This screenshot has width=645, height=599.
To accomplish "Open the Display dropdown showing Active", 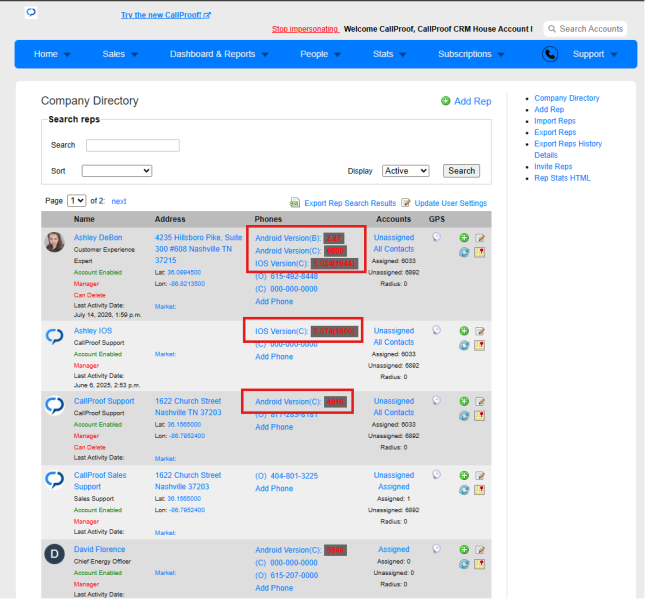I will point(406,171).
